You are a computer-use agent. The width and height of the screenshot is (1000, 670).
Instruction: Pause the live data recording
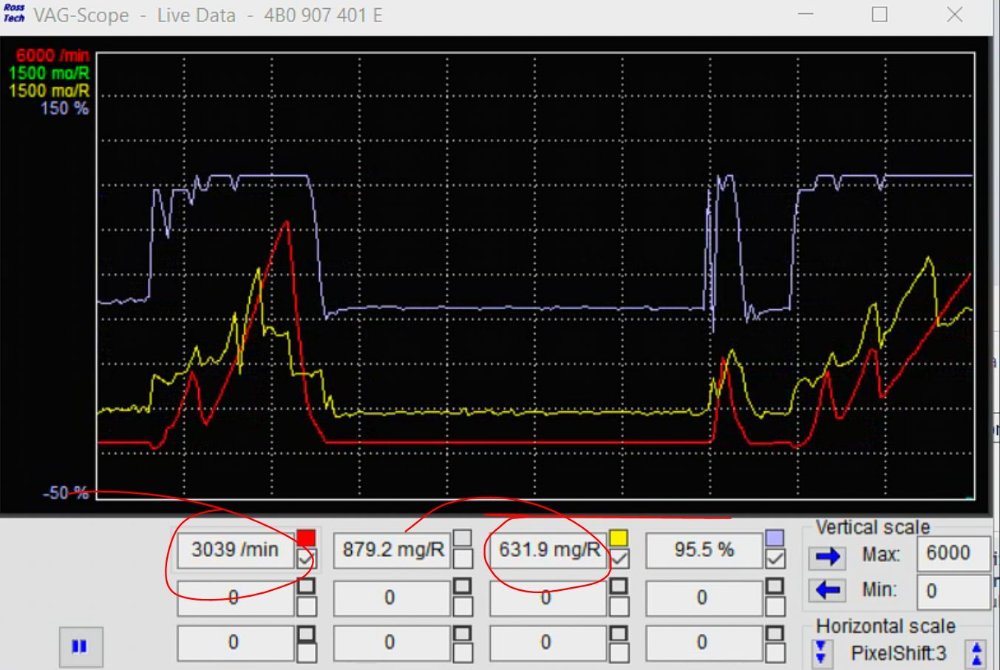coord(79,646)
